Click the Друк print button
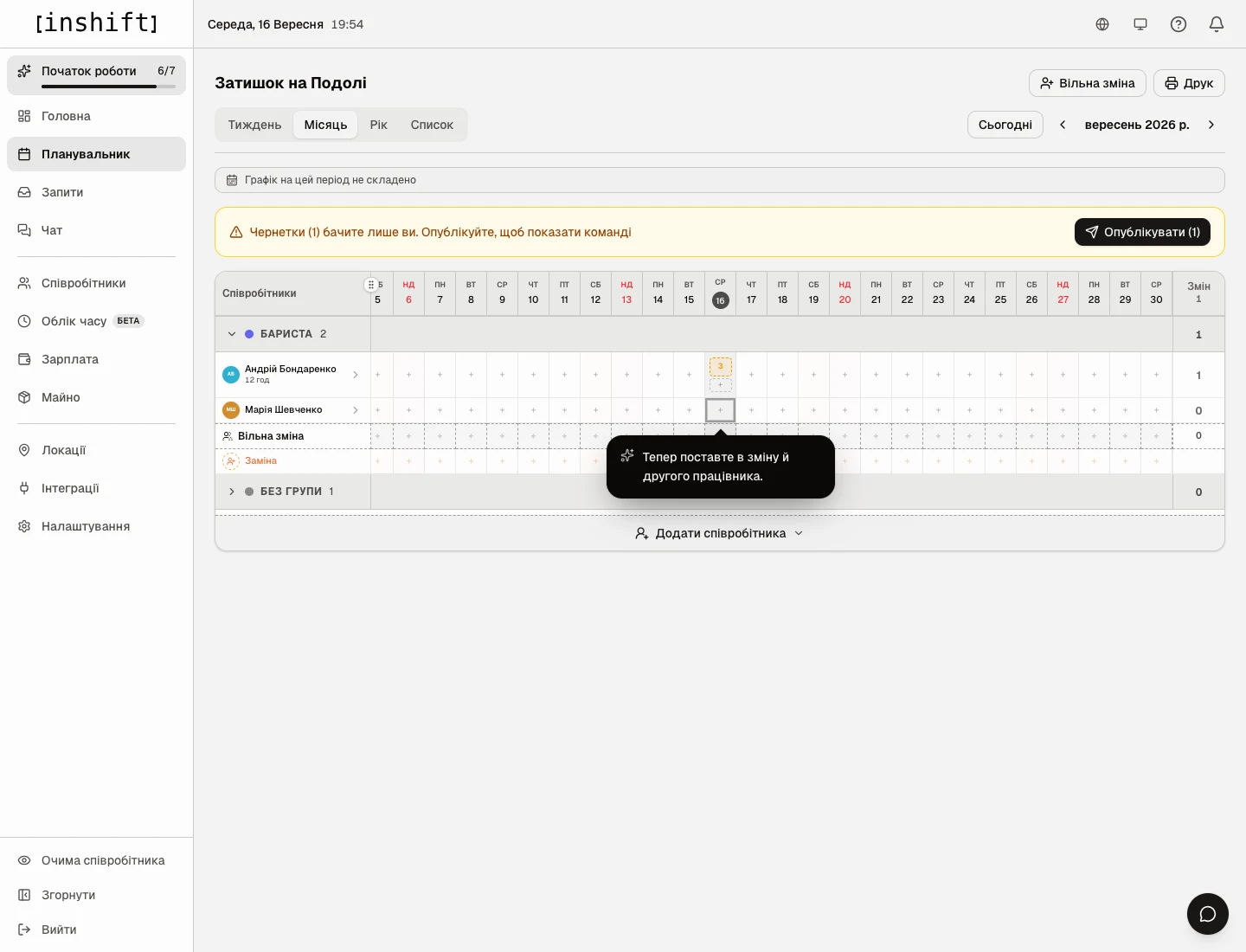 point(1189,83)
